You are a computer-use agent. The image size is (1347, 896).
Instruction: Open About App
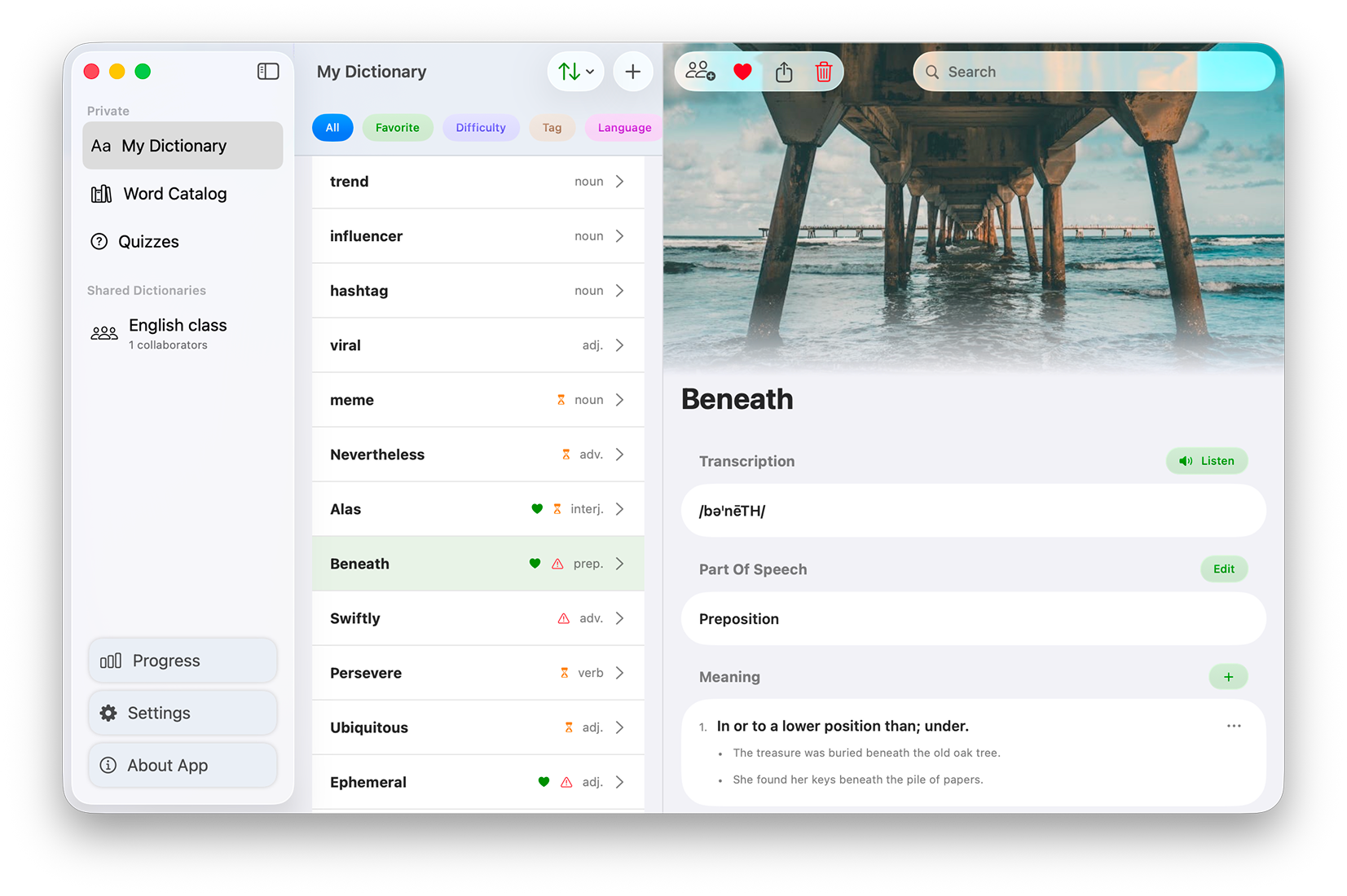(x=166, y=765)
